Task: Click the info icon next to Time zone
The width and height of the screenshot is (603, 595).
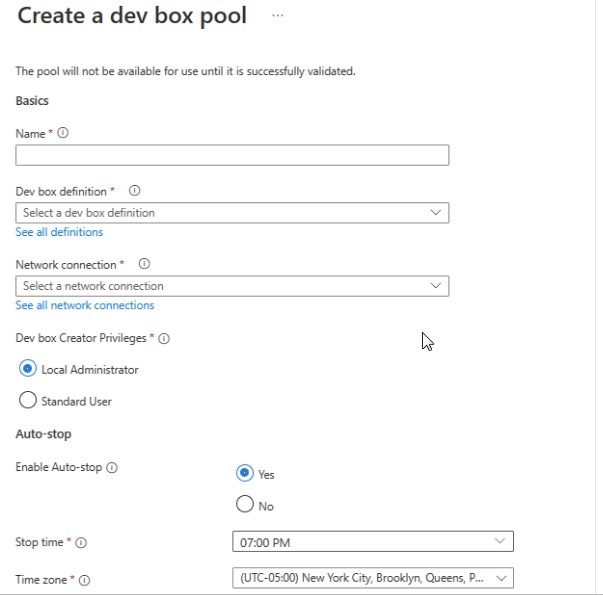Action: (84, 580)
